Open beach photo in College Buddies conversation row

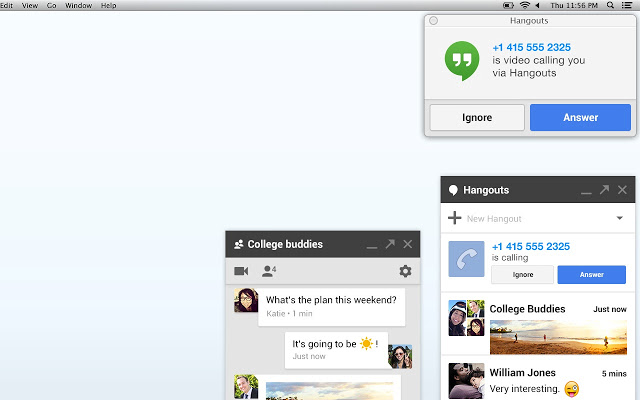(x=558, y=337)
